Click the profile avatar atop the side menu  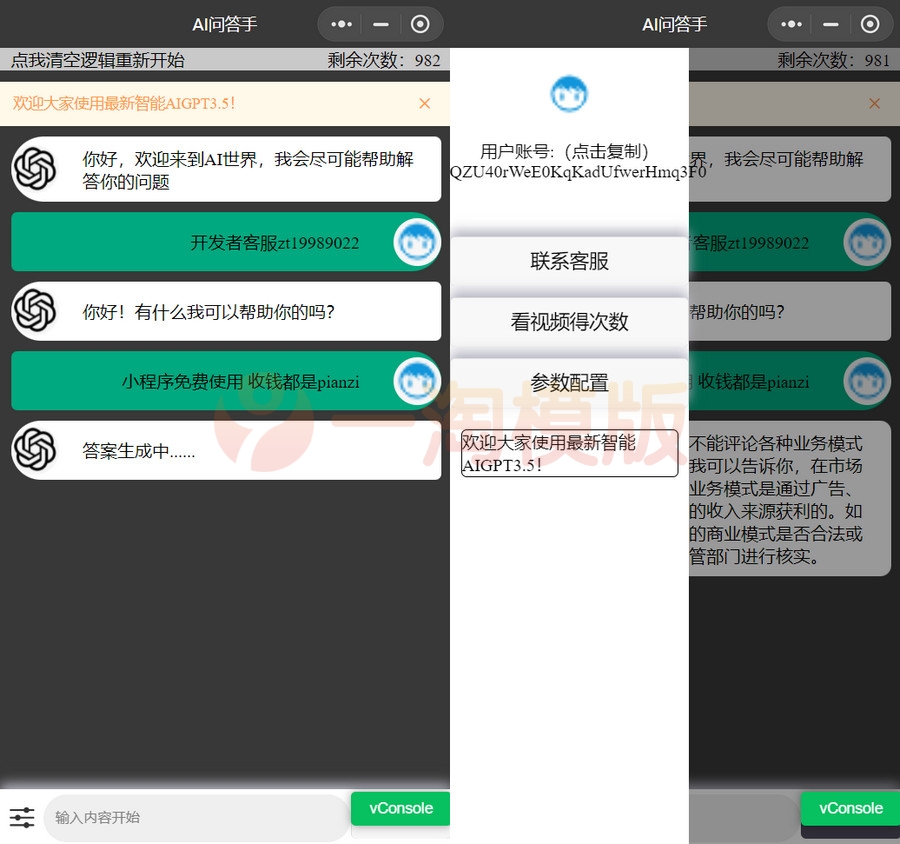(x=569, y=94)
